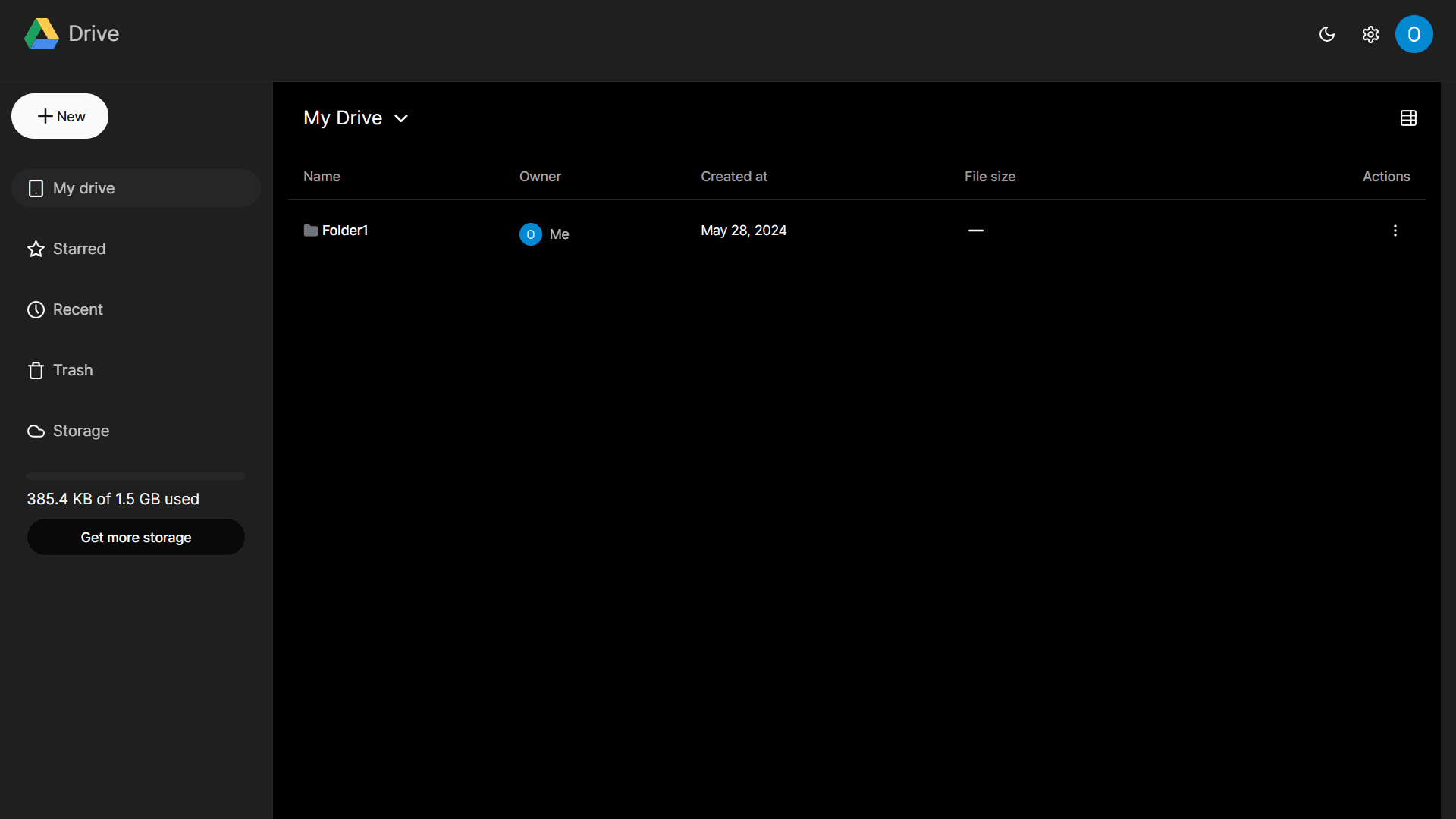This screenshot has height=819, width=1456.
Task: Click the folder icon beside Folder1
Action: [311, 230]
